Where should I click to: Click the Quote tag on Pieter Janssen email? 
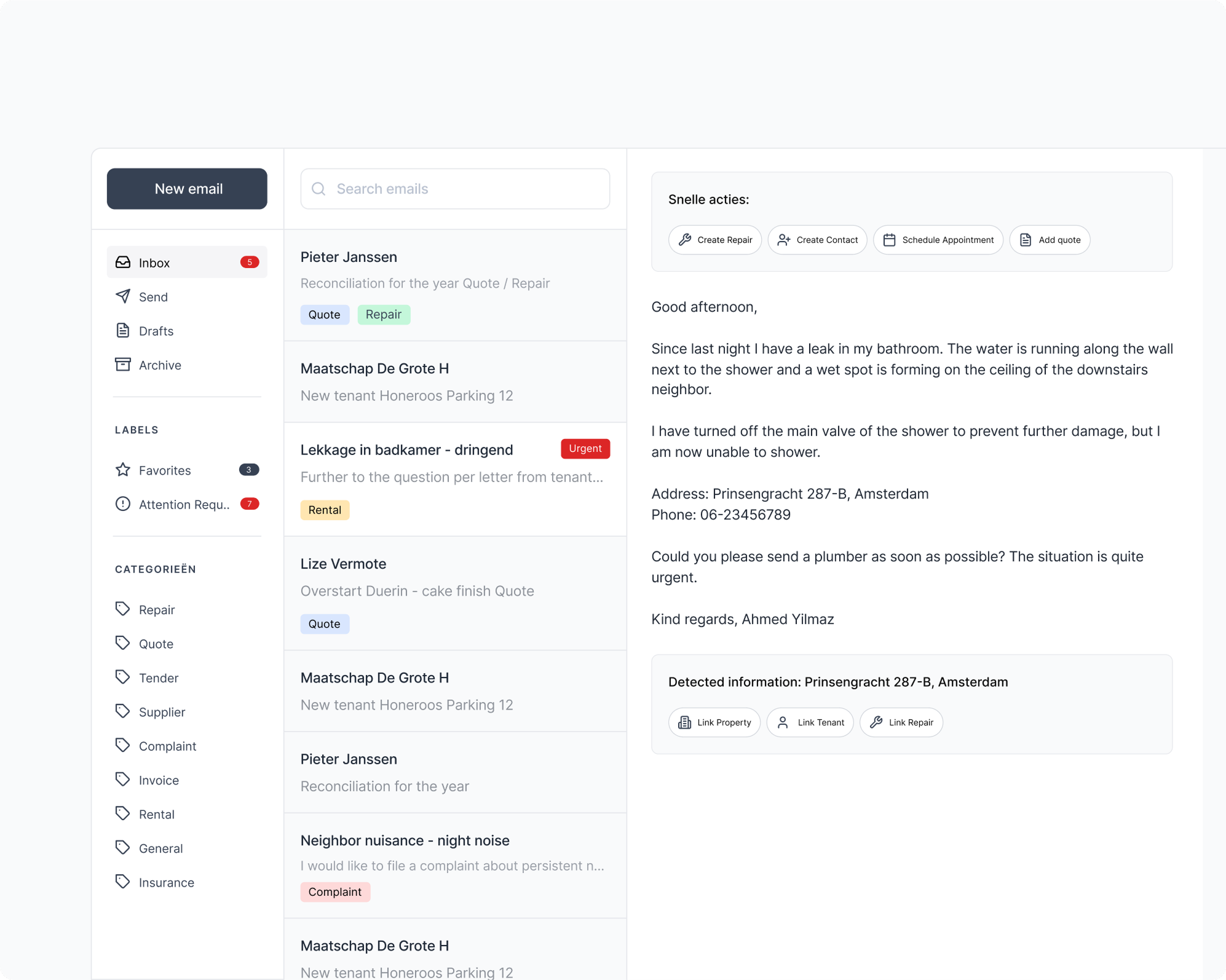(x=325, y=314)
